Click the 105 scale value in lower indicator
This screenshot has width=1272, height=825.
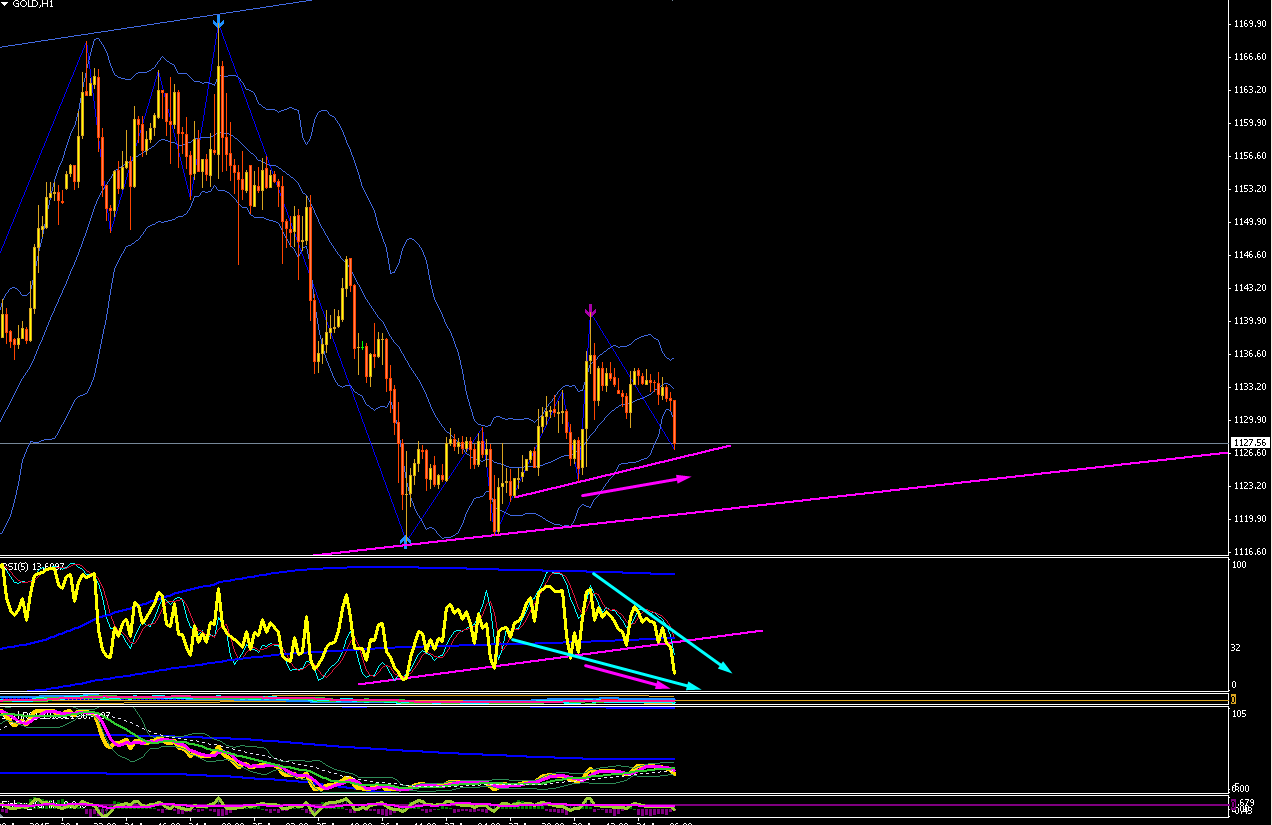coord(1238,714)
